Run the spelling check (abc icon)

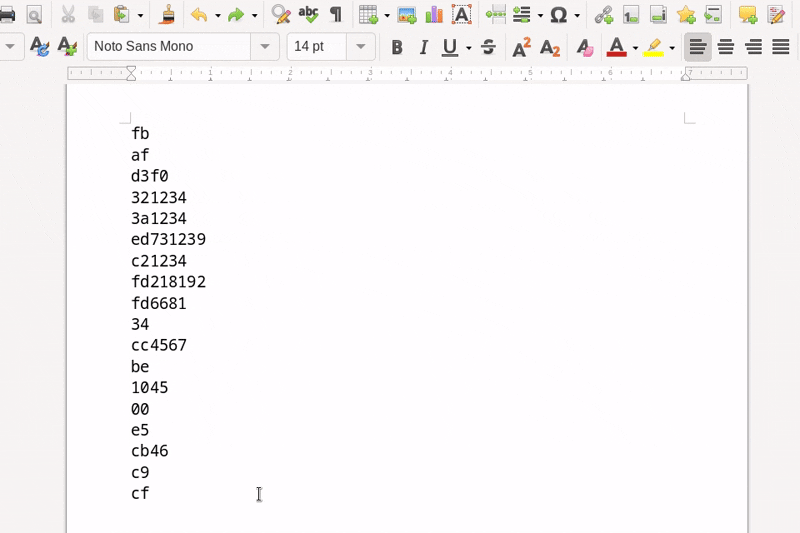[x=308, y=15]
